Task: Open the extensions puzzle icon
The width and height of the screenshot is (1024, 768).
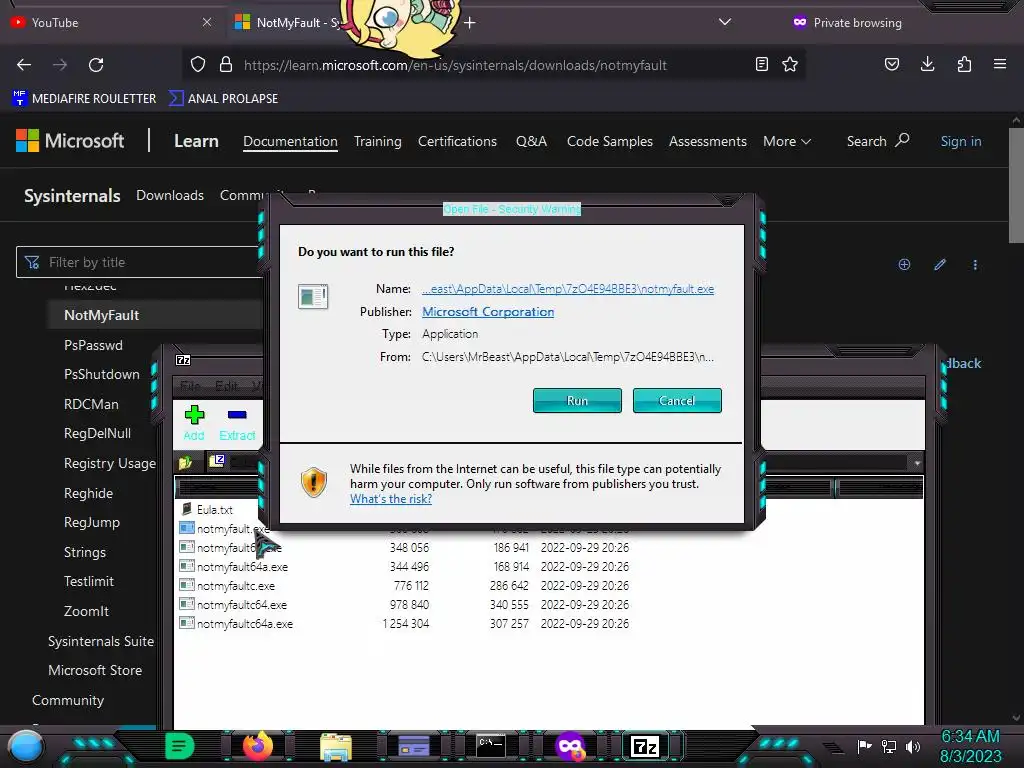Action: tap(964, 64)
